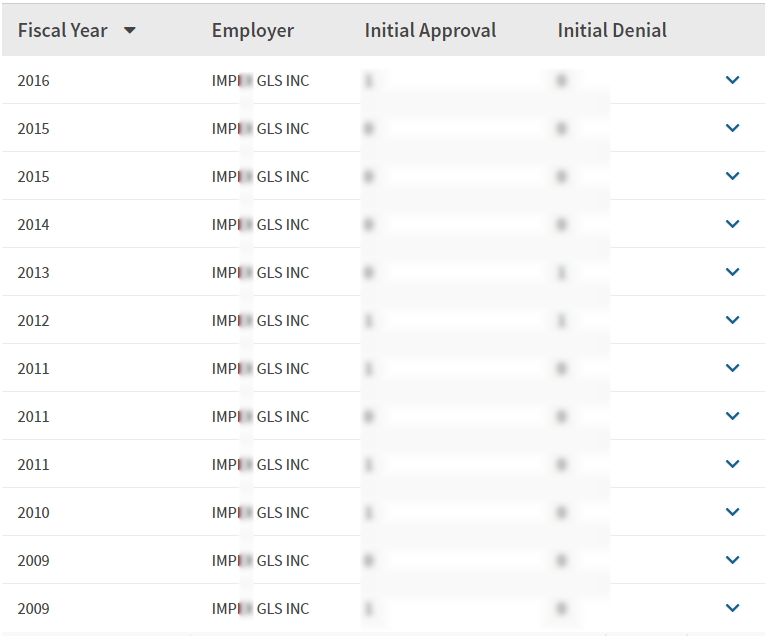Expand the 2016 fiscal year row
The width and height of the screenshot is (772, 636).
coord(732,80)
